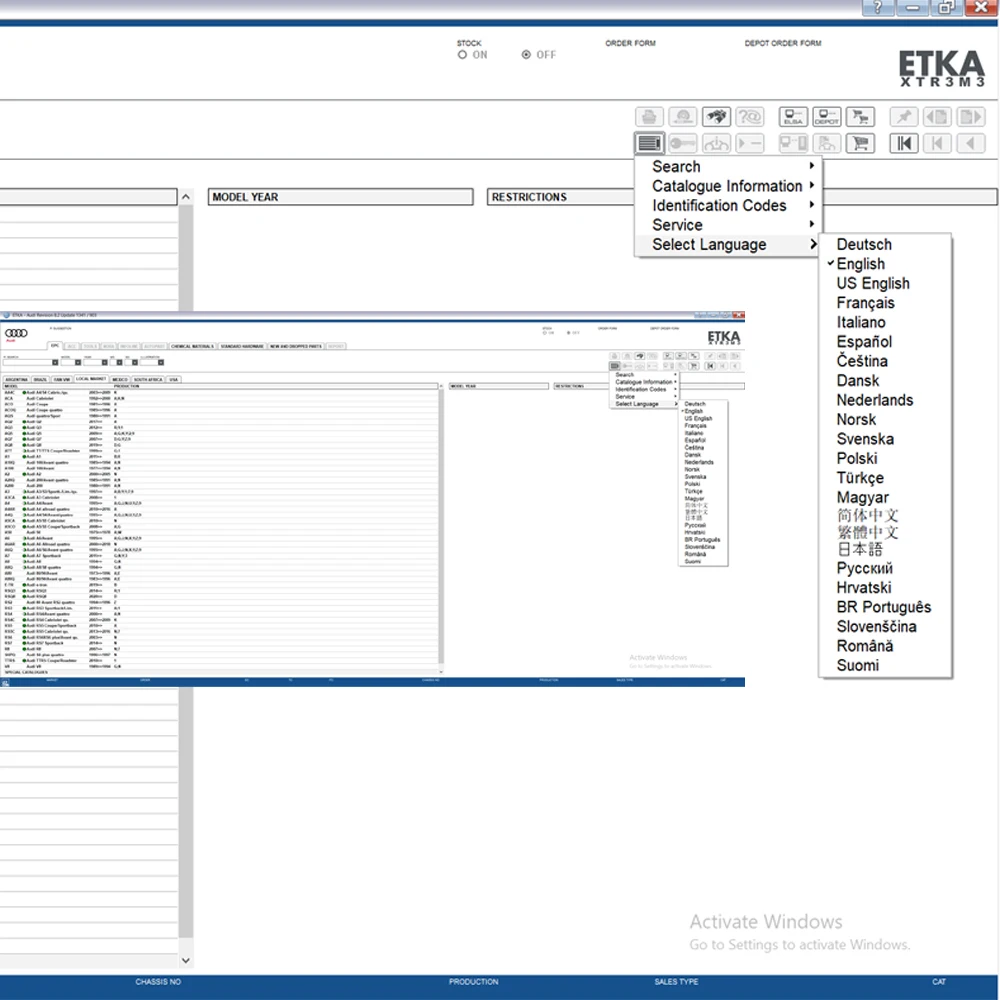
Task: Pick Français from language list
Action: 865,303
